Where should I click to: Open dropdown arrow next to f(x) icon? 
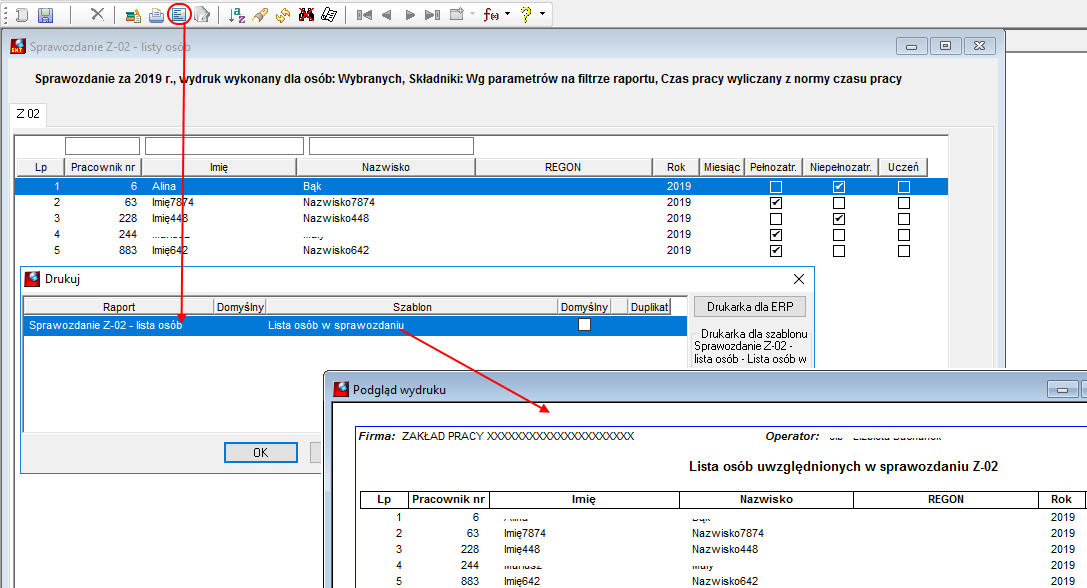point(507,14)
